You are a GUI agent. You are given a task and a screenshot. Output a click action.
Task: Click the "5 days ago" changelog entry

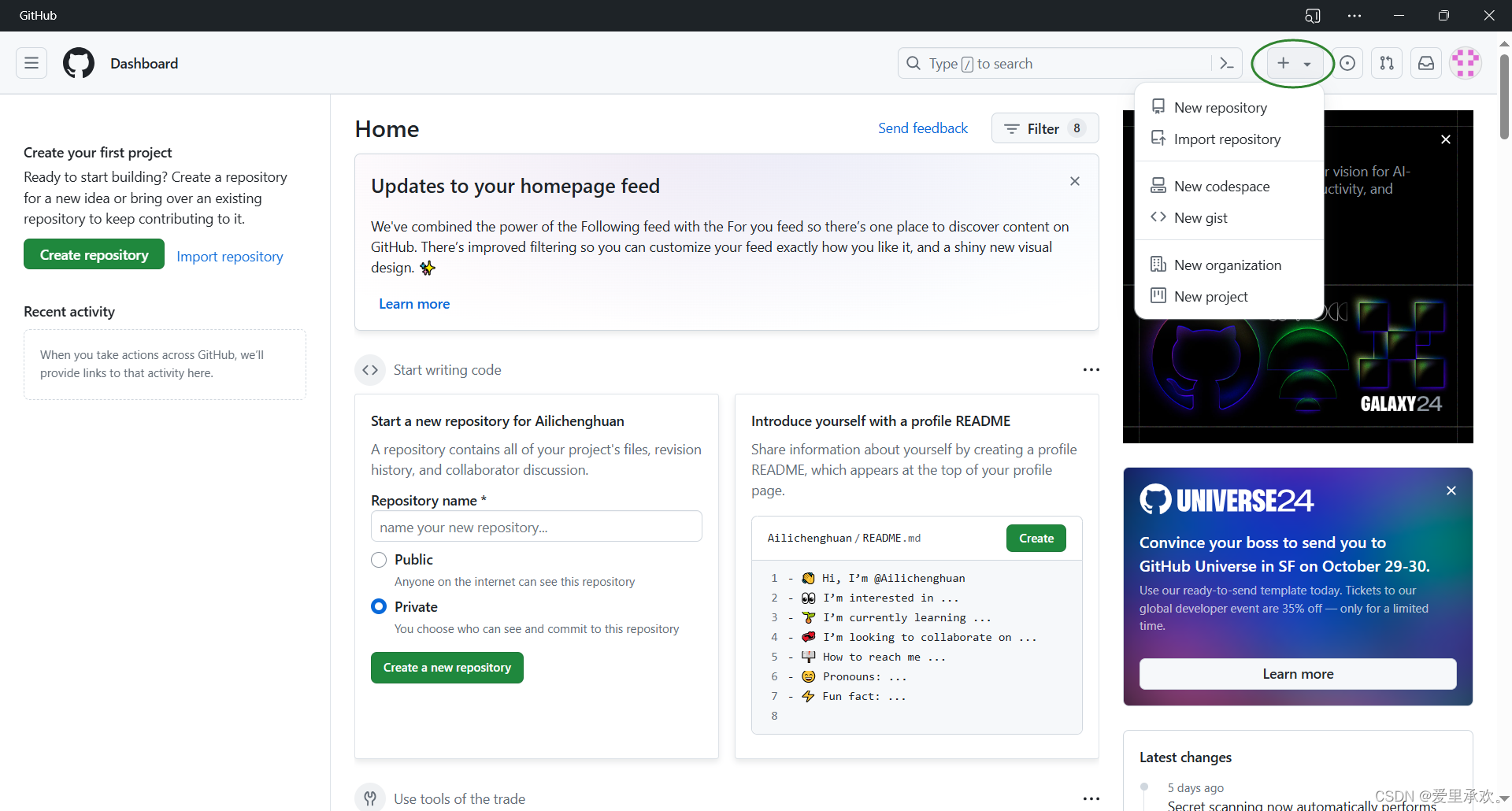click(1195, 788)
